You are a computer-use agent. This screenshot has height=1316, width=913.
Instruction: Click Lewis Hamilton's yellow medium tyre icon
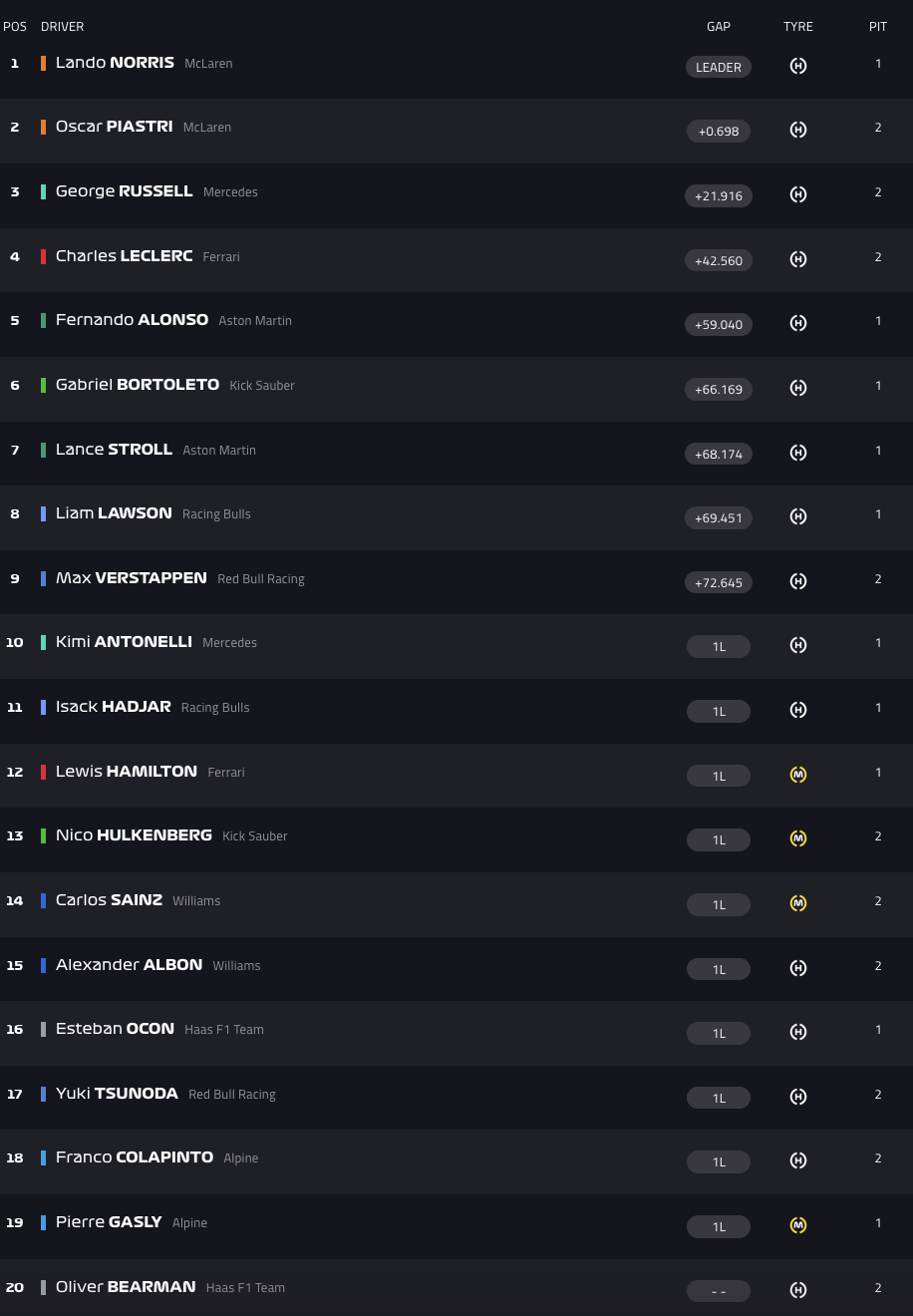798,775
